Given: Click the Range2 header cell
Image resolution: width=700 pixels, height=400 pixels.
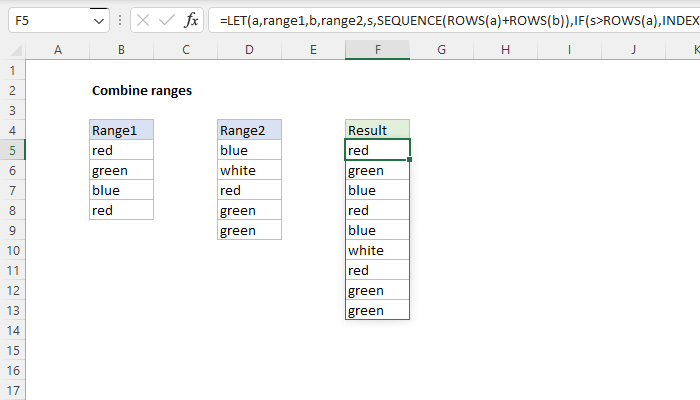Looking at the screenshot, I should coord(250,130).
